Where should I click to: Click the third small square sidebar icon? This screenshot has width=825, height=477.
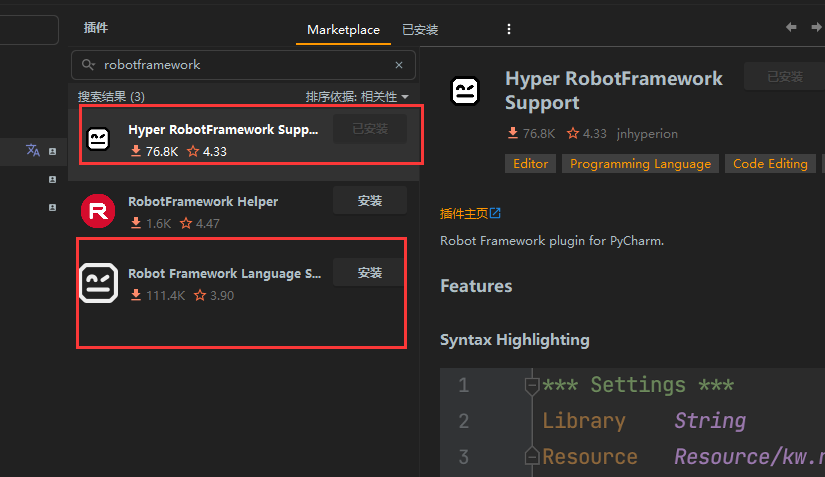point(52,207)
